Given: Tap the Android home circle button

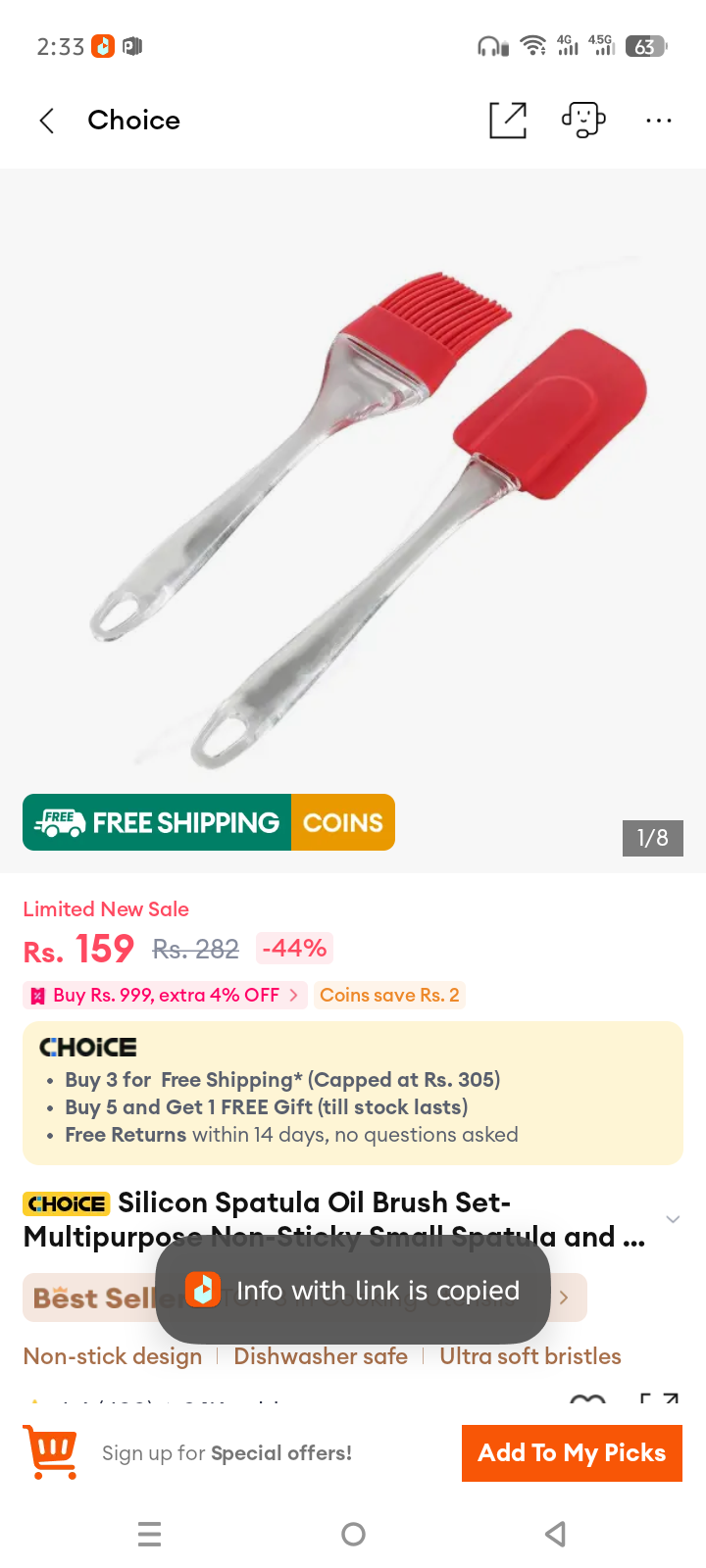Looking at the screenshot, I should [x=353, y=1534].
